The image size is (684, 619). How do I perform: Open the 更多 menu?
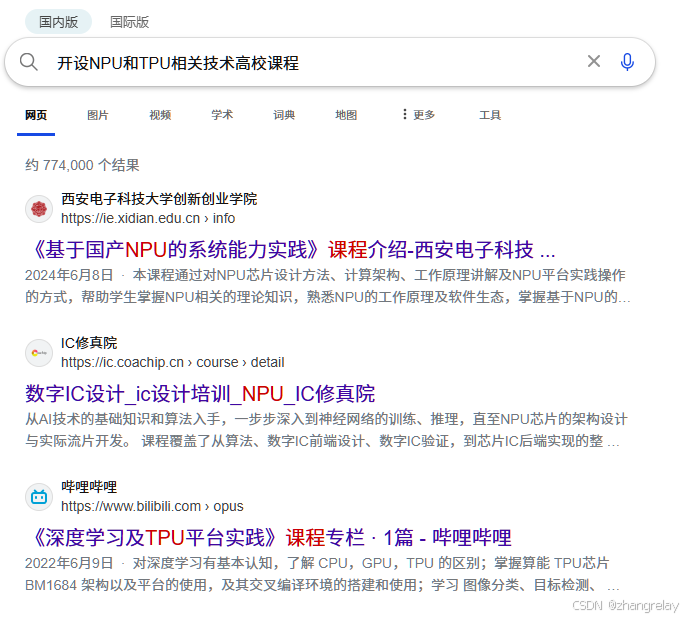coord(418,115)
